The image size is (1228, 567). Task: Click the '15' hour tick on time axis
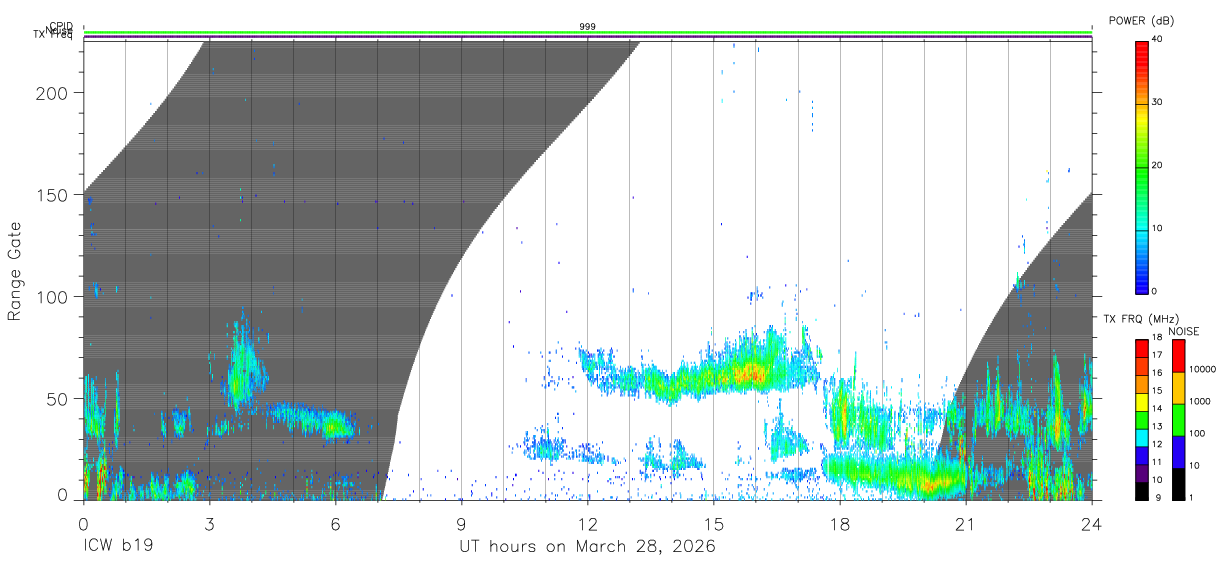[713, 523]
